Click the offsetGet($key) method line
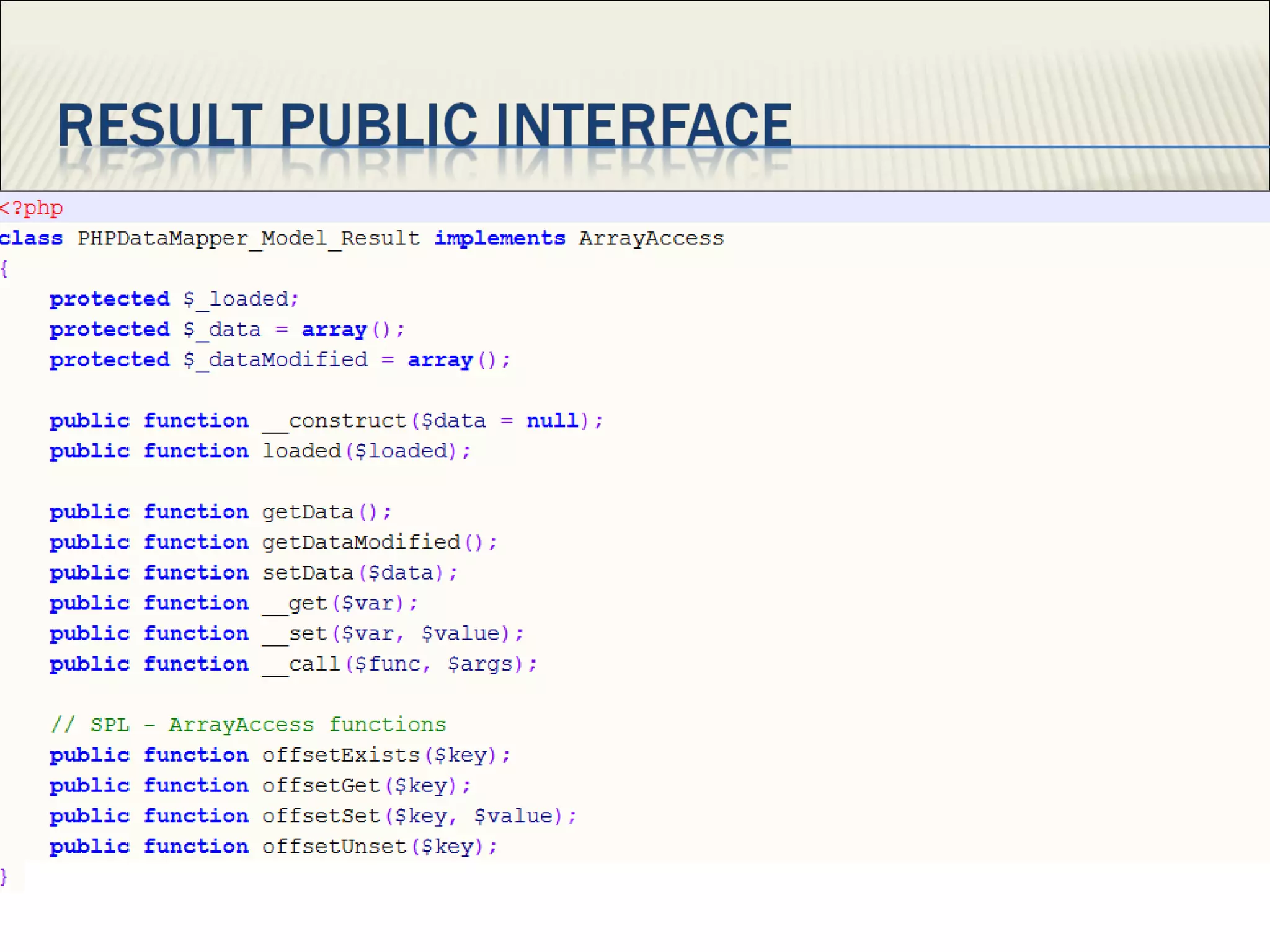 pyautogui.click(x=260, y=785)
